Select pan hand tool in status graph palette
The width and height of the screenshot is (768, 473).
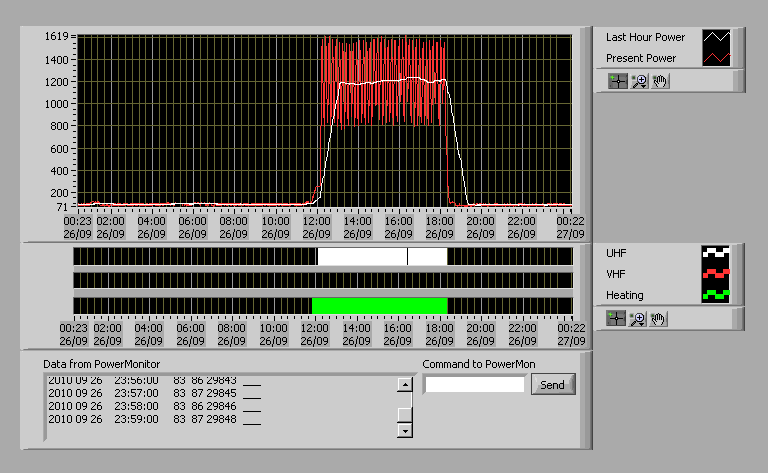[659, 318]
